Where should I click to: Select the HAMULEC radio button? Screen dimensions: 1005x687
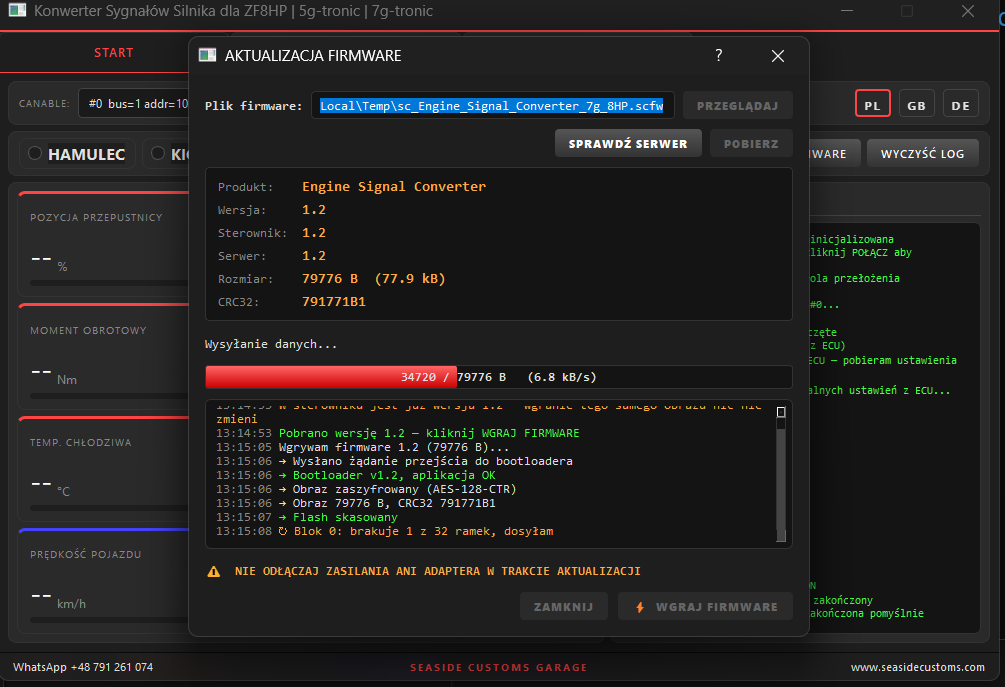pyautogui.click(x=35, y=153)
